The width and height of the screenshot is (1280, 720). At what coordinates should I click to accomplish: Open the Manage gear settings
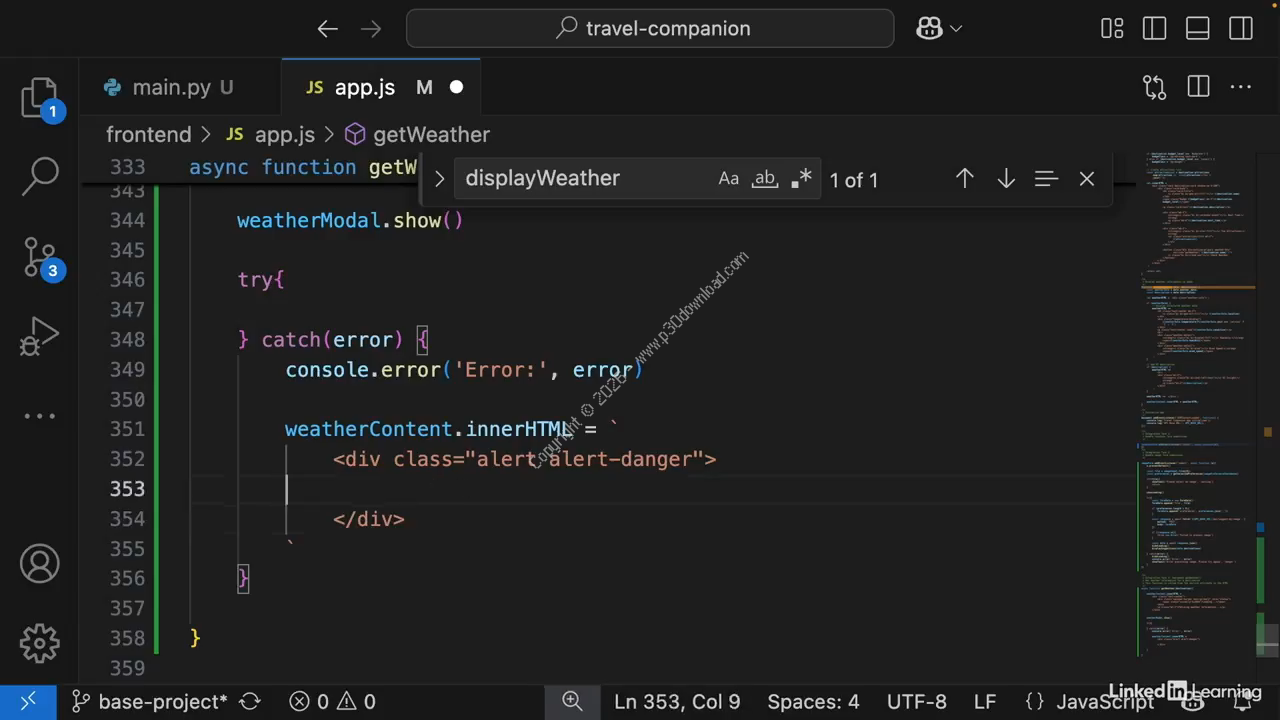click(40, 643)
